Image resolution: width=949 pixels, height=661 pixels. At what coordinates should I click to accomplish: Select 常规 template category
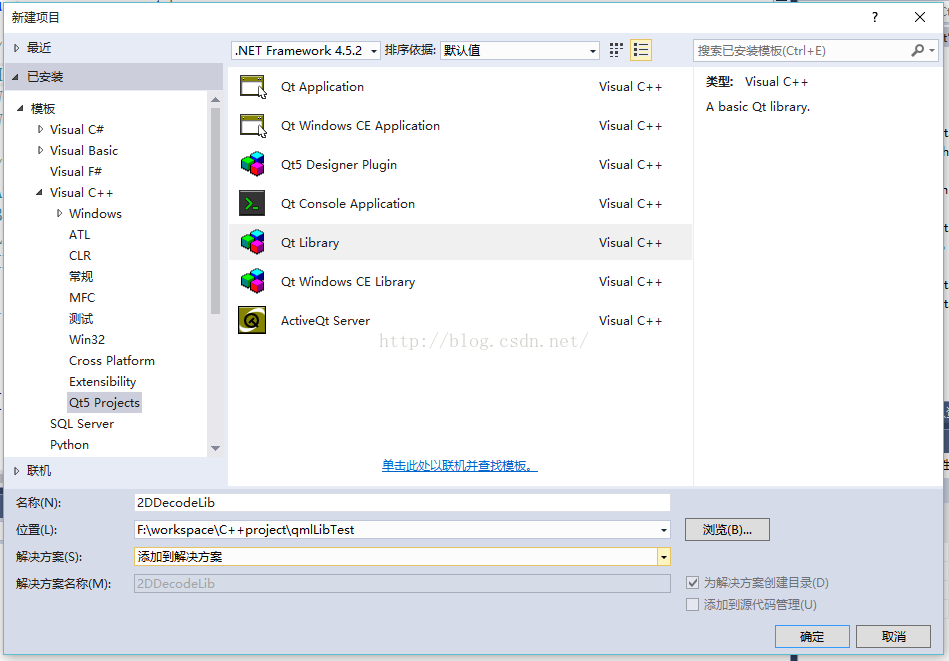pyautogui.click(x=81, y=277)
